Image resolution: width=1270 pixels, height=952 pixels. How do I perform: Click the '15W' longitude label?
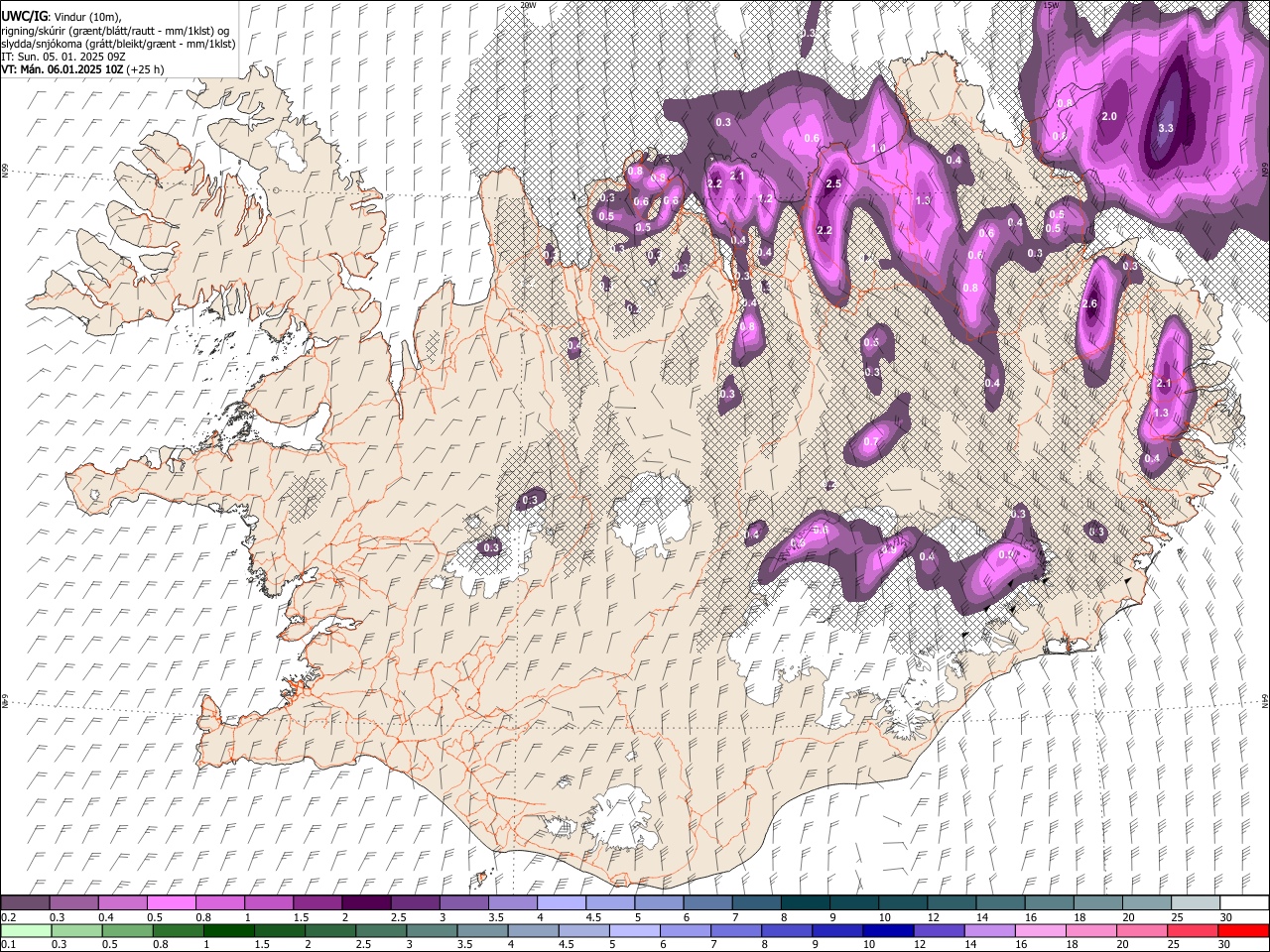tap(1052, 5)
